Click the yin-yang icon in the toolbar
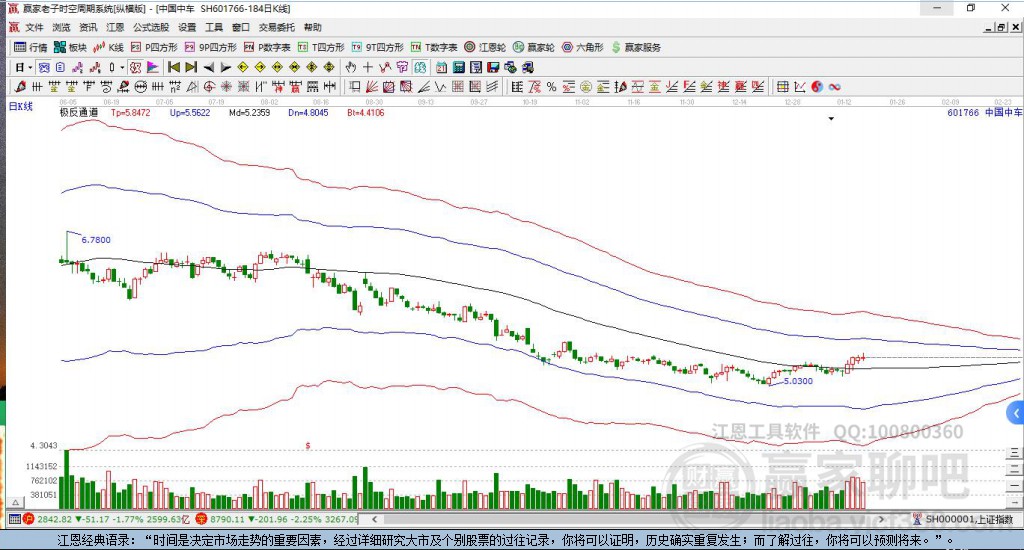Image resolution: width=1024 pixels, height=550 pixels. (x=816, y=87)
